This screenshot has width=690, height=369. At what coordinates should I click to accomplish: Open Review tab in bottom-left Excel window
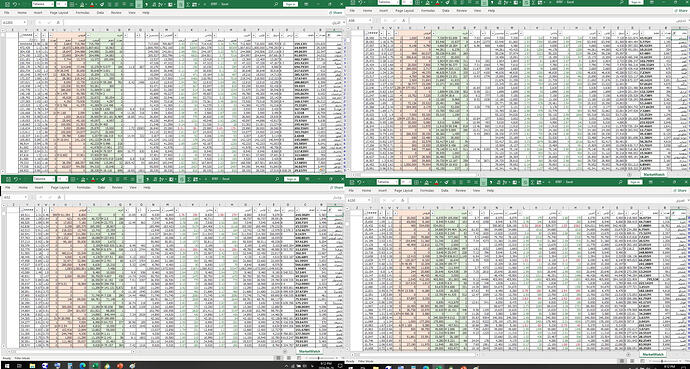117,187
